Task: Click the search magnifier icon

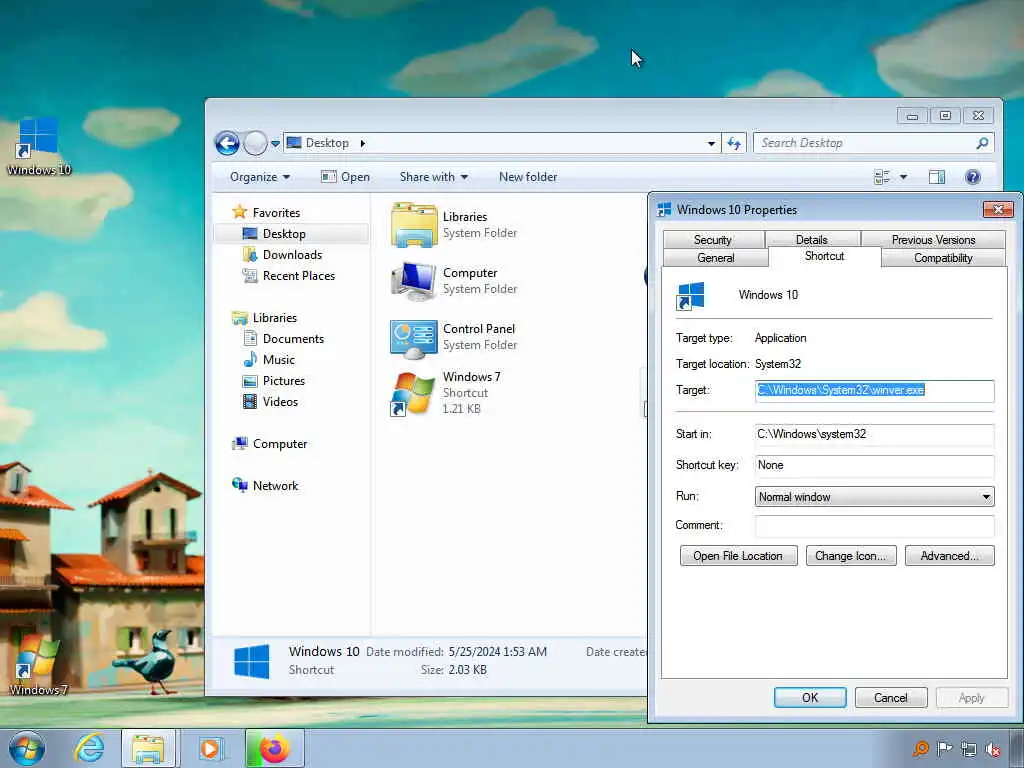Action: (982, 143)
